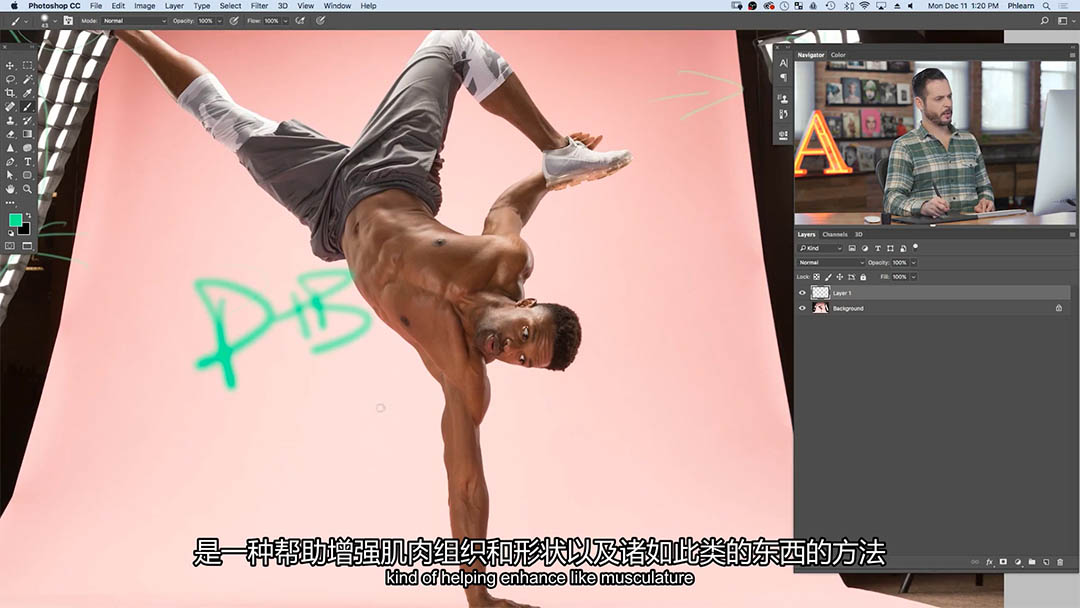
Task: Expand the layer Kind filter dropdown
Action: click(x=820, y=248)
